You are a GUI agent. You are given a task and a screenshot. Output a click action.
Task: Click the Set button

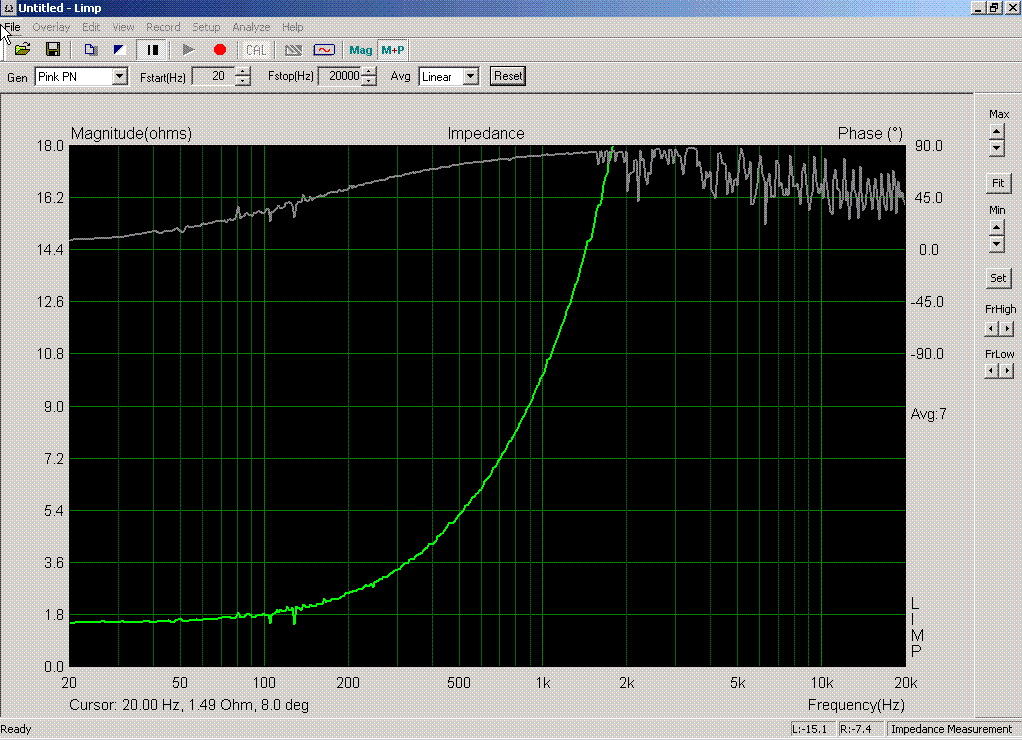(x=997, y=278)
